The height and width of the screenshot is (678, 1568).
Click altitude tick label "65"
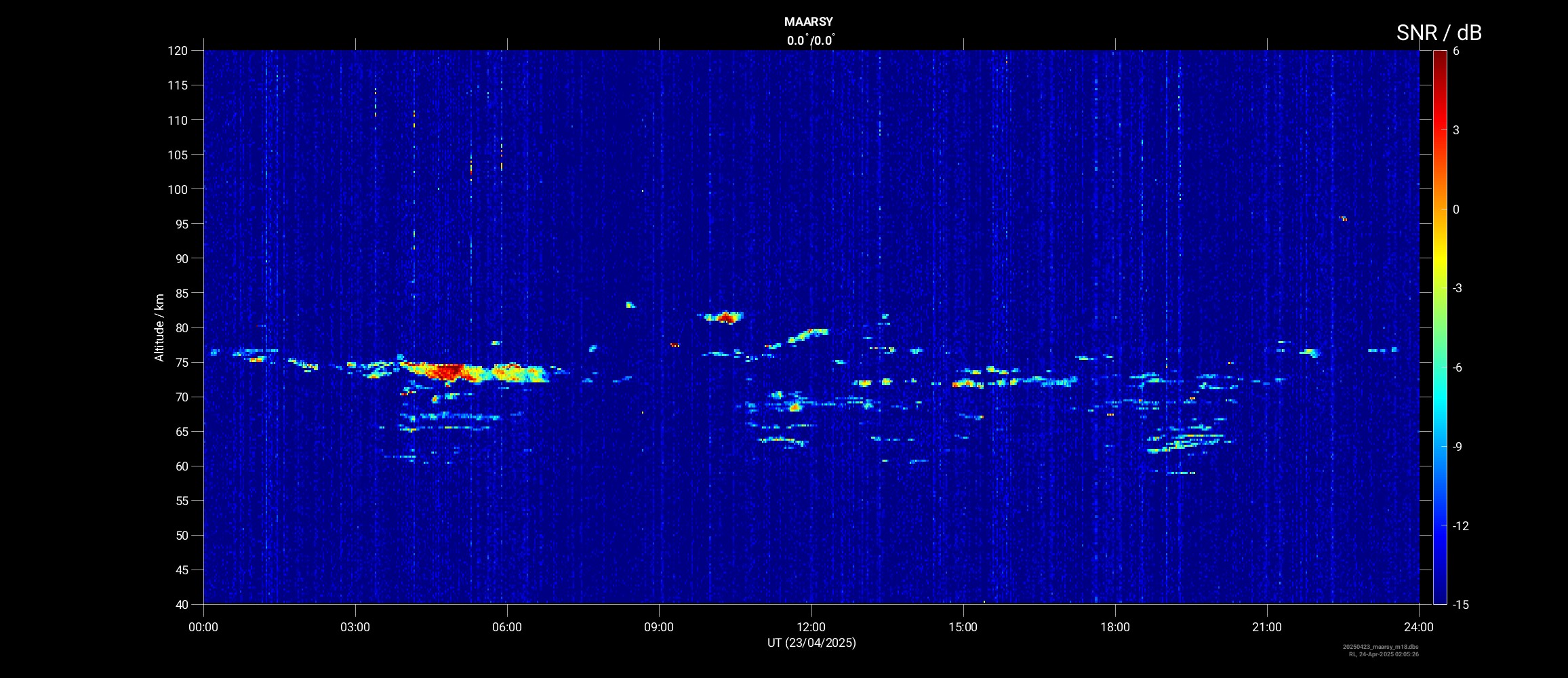point(181,431)
